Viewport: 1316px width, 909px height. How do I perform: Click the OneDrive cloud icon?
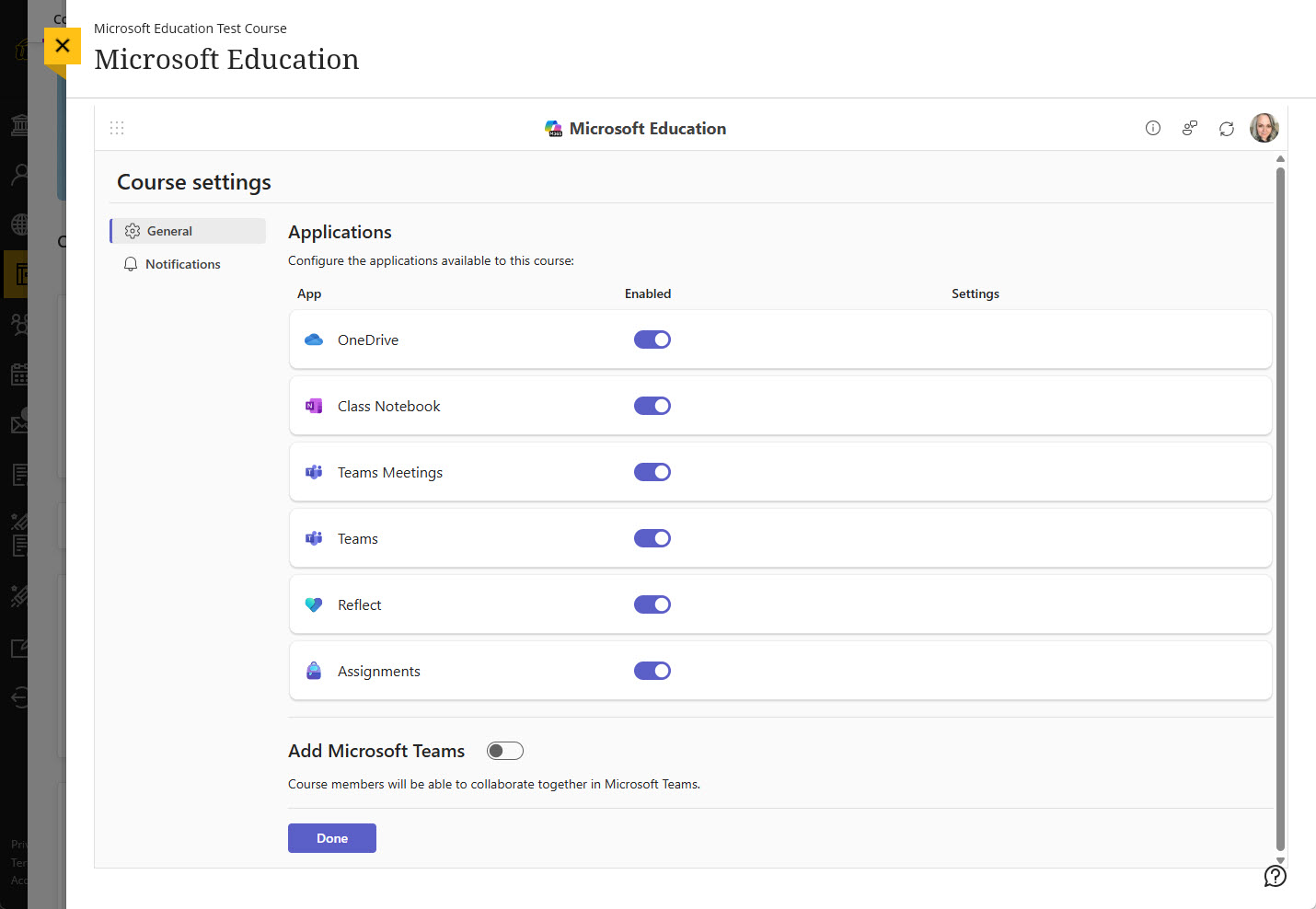click(313, 339)
